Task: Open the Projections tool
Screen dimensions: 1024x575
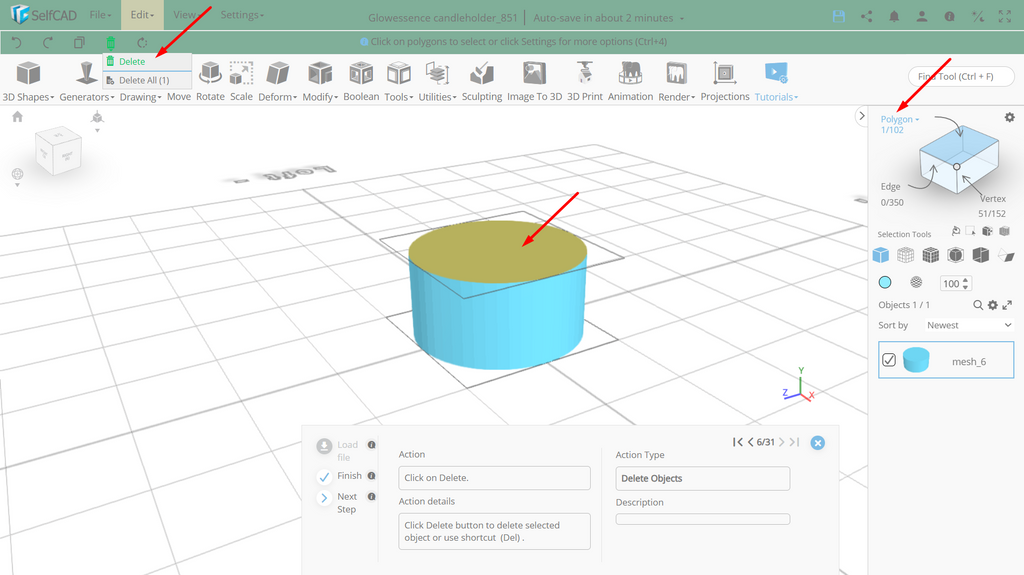Action: [x=725, y=81]
